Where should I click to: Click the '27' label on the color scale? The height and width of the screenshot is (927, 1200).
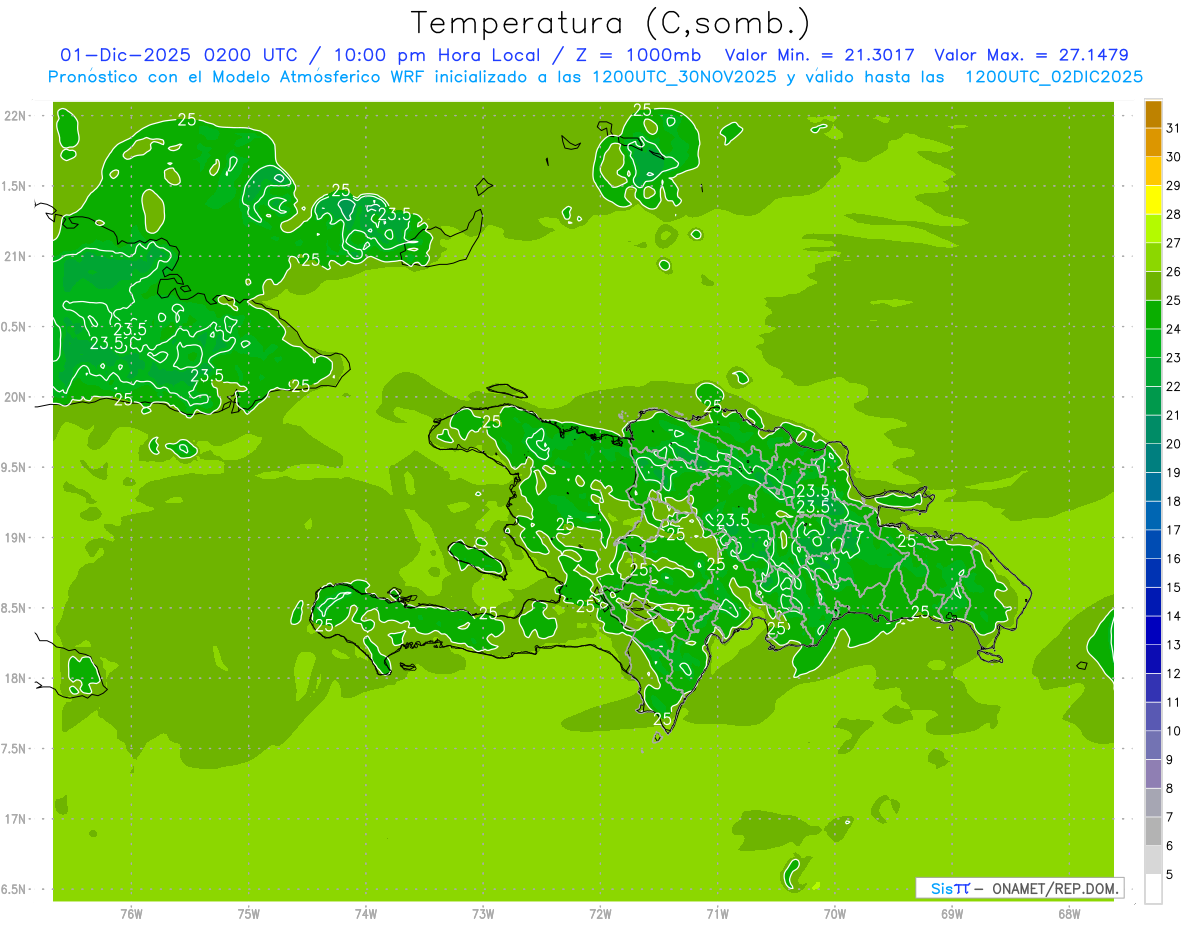pyautogui.click(x=1173, y=243)
